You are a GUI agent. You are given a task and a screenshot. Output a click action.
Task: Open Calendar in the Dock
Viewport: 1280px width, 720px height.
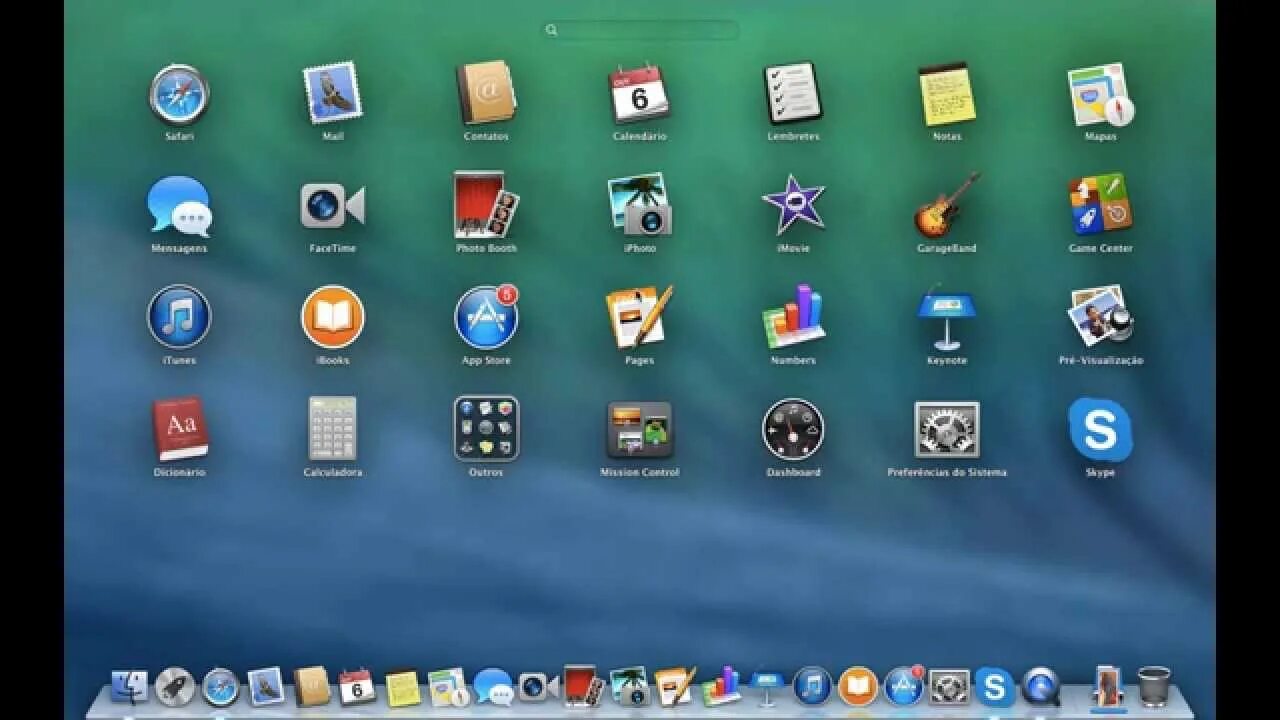[x=357, y=687]
